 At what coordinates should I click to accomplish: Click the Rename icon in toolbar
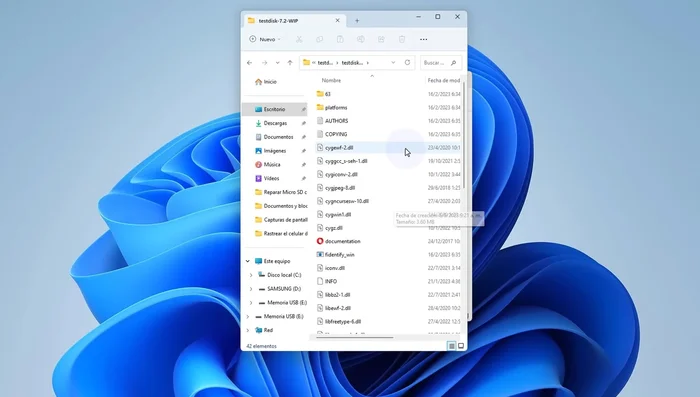[x=361, y=39]
